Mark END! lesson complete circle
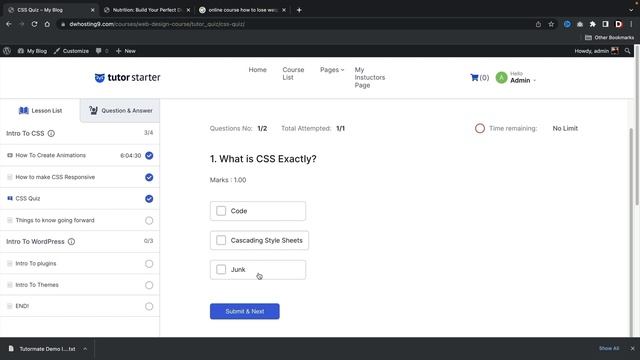The width and height of the screenshot is (640, 360). click(149, 306)
